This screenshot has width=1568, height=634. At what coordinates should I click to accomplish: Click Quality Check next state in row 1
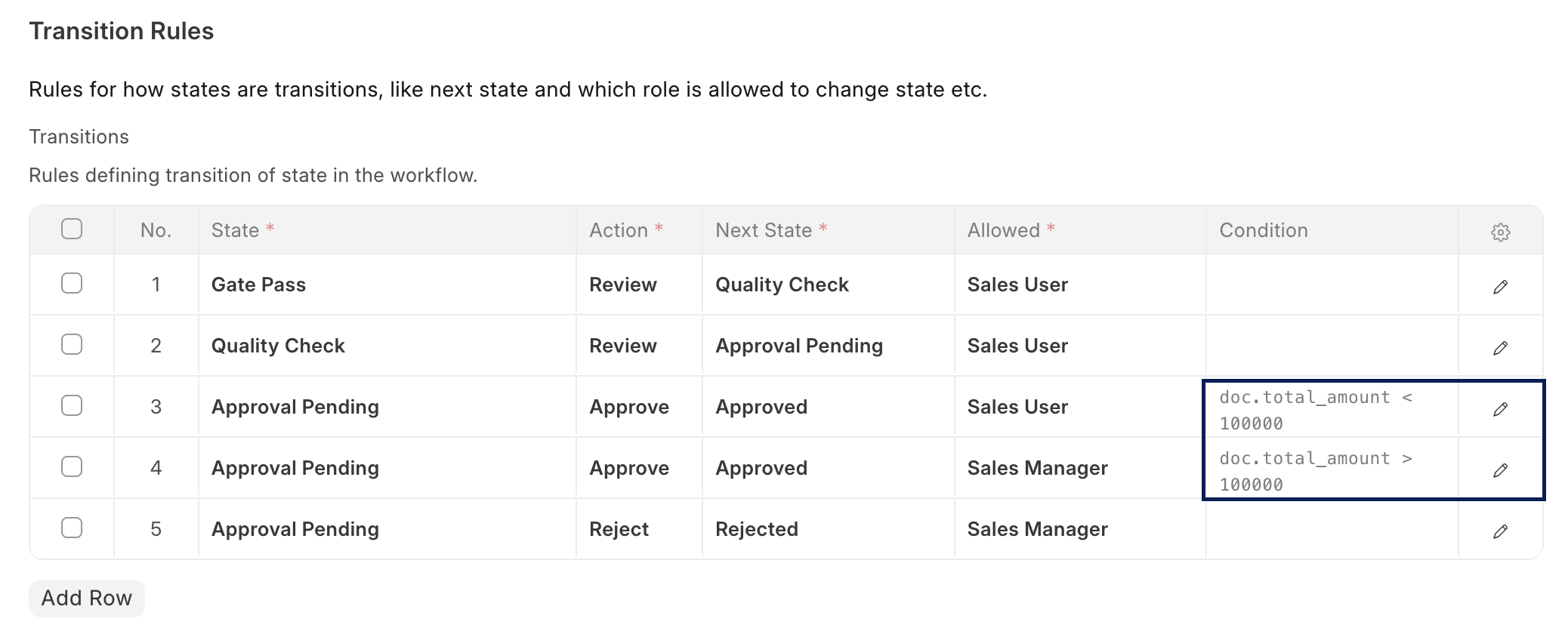point(782,285)
